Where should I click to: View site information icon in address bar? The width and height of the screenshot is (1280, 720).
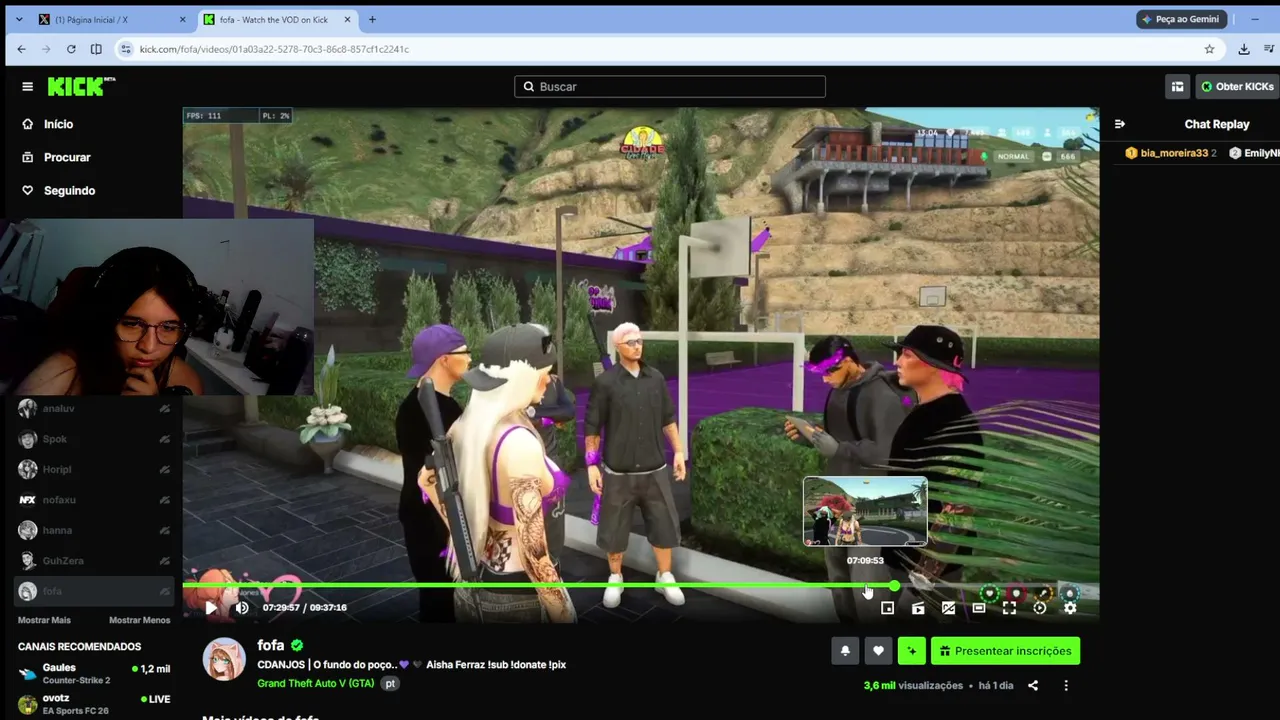tap(126, 49)
